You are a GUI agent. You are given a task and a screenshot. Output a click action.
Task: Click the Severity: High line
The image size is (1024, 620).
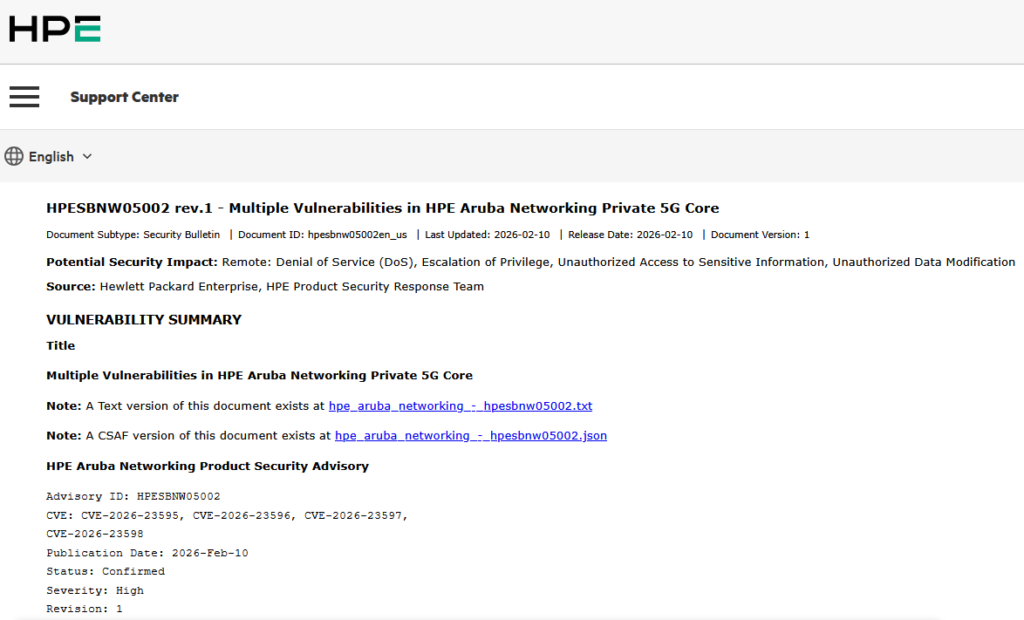pos(95,590)
